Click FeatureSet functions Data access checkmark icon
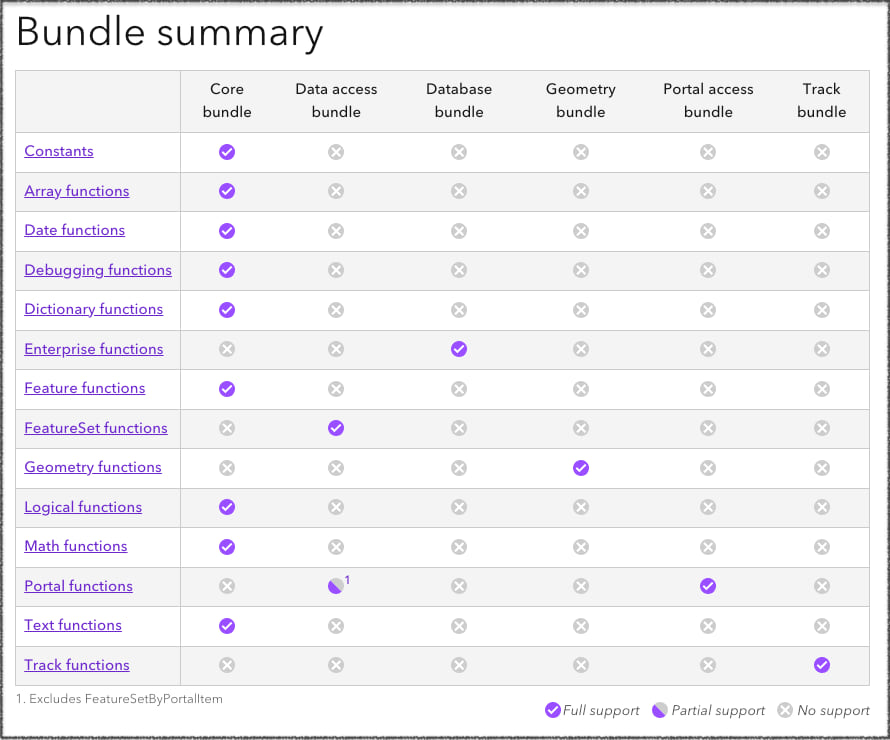 tap(336, 428)
